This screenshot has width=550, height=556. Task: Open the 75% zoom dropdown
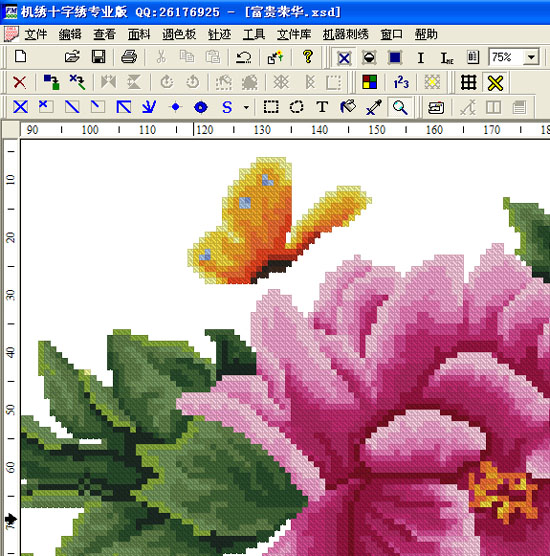coord(531,57)
